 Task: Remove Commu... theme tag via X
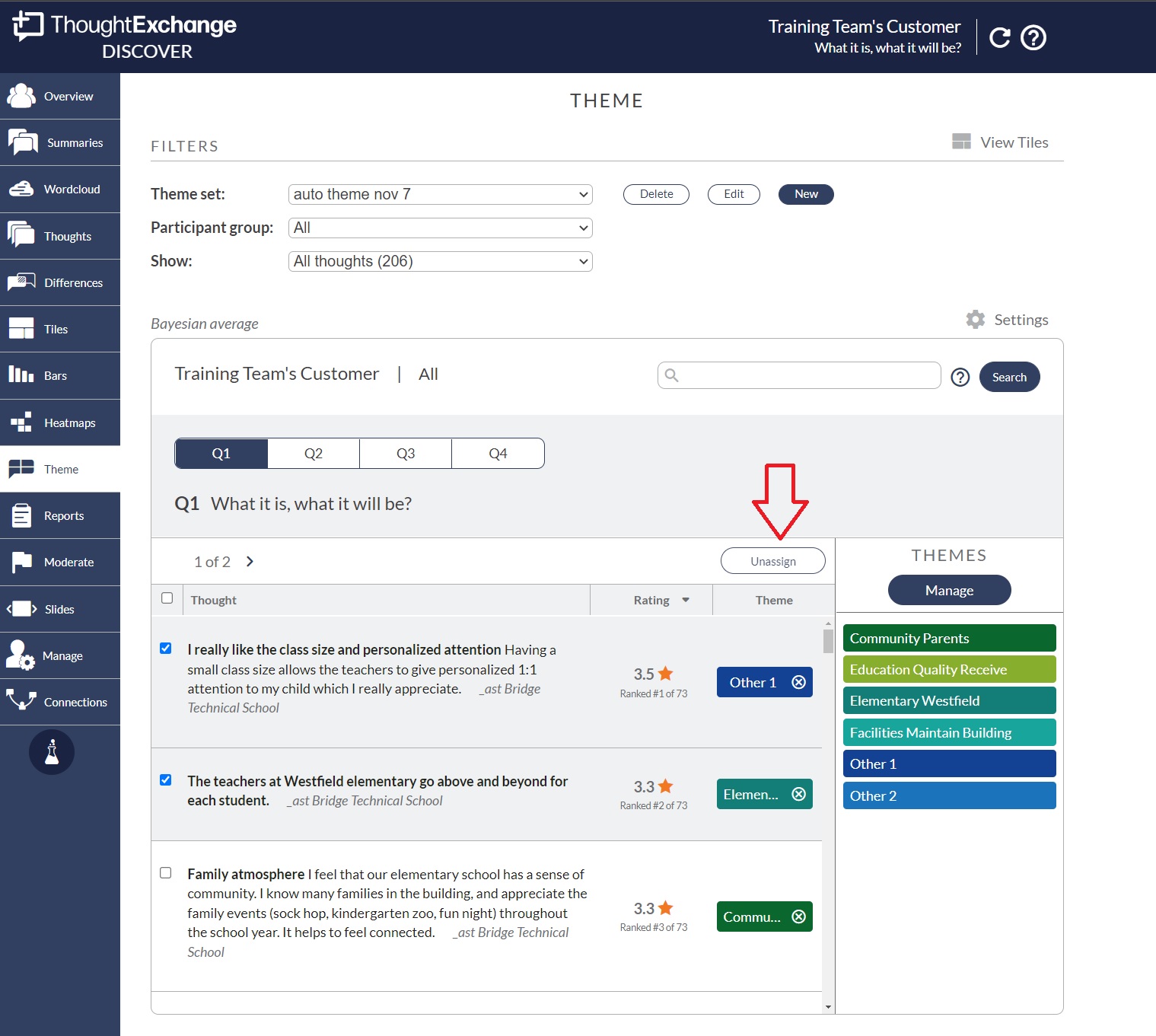tap(798, 916)
